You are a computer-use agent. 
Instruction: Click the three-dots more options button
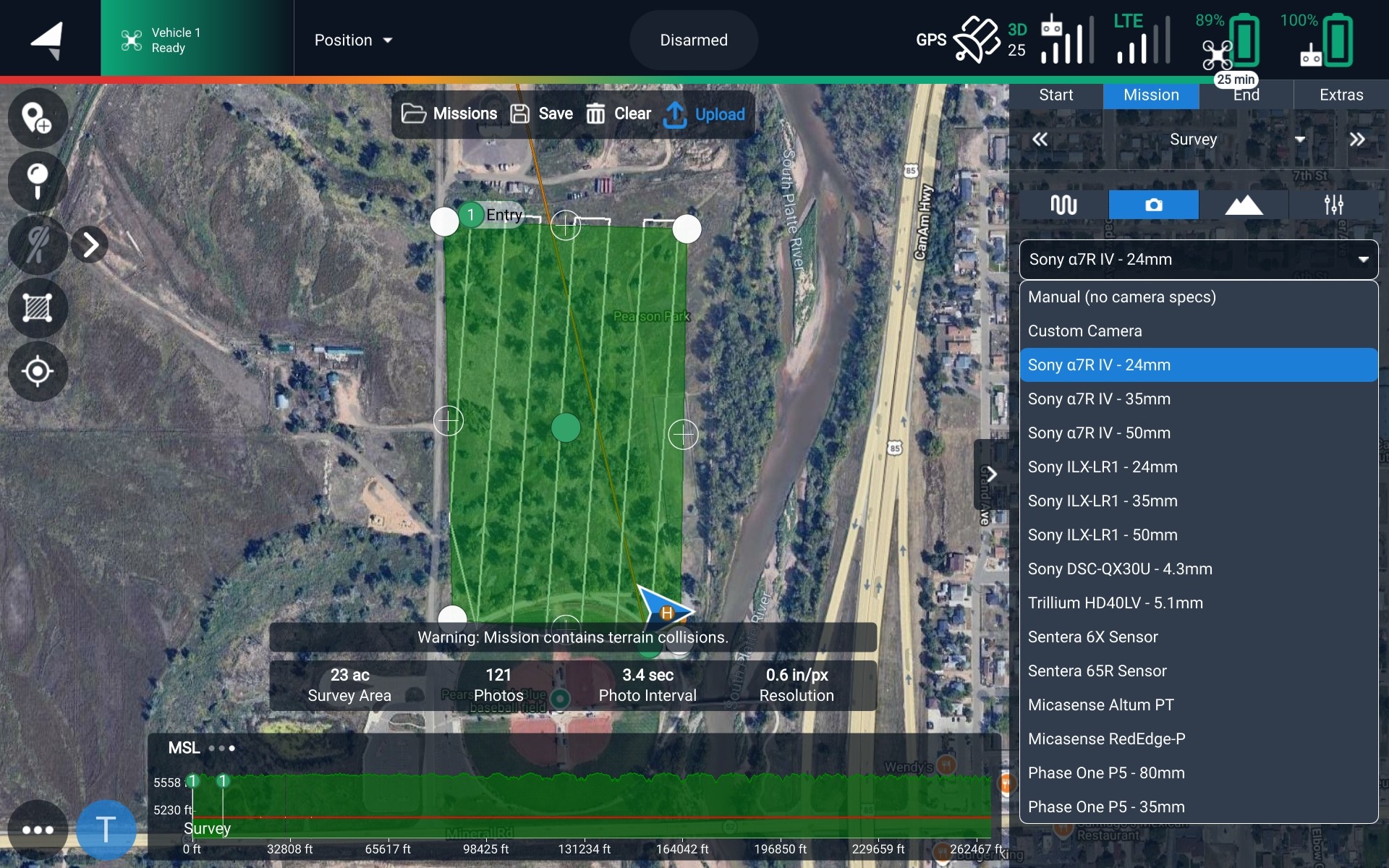point(38,830)
